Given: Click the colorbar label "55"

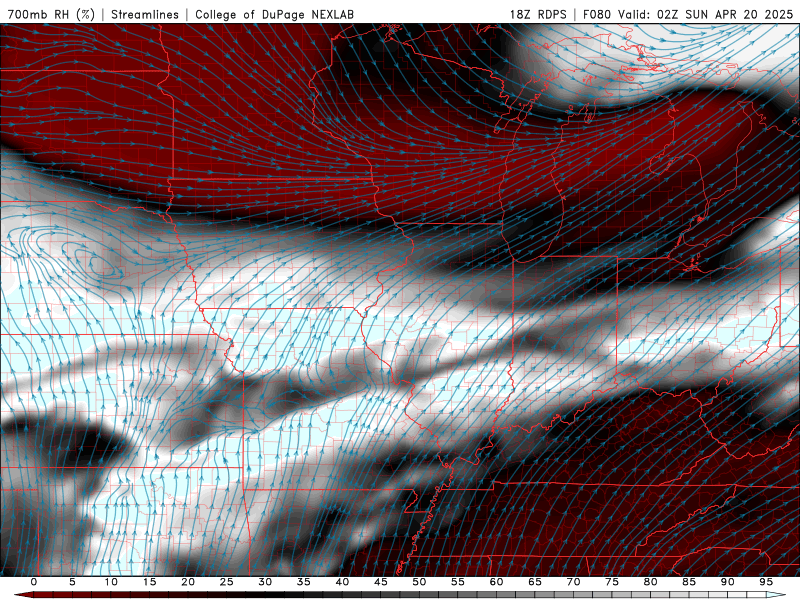Looking at the screenshot, I should click(x=458, y=582).
